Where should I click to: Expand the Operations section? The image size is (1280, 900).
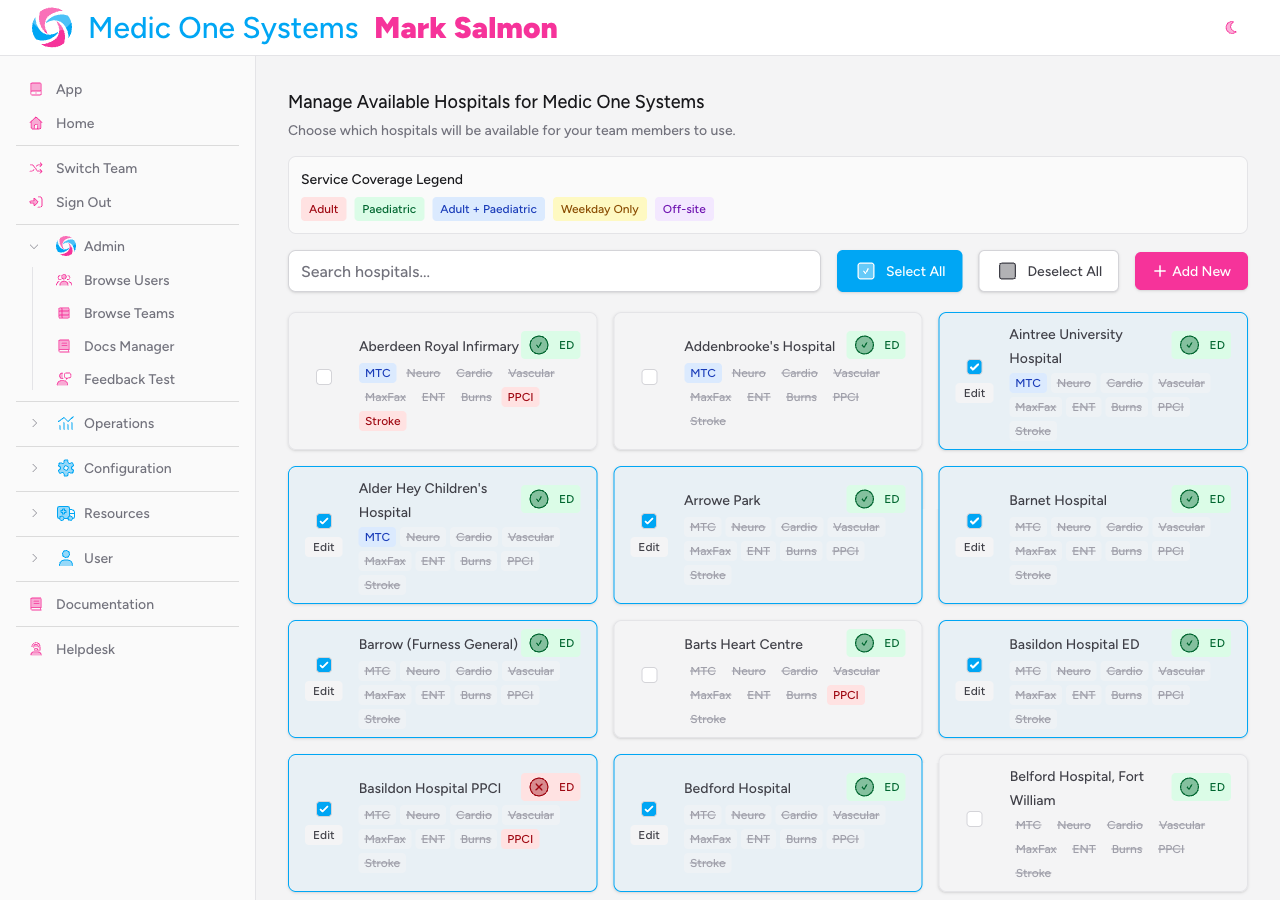tap(35, 423)
